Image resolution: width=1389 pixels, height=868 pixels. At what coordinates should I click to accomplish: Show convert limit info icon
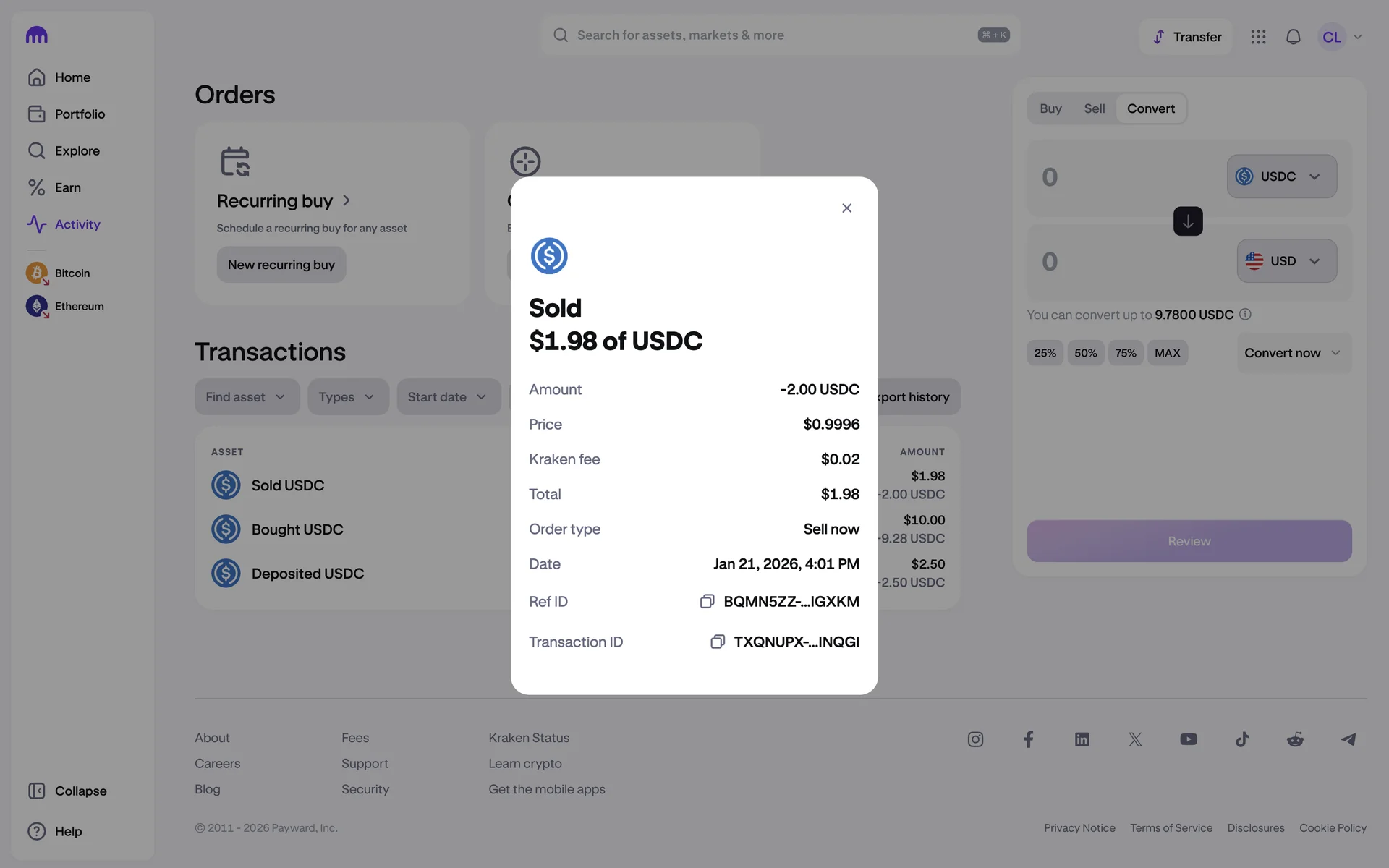coord(1245,315)
